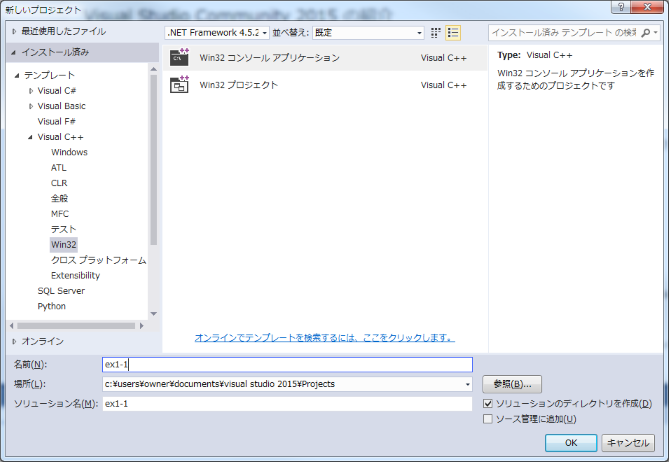Click the Win32 console application icon

[179, 57]
